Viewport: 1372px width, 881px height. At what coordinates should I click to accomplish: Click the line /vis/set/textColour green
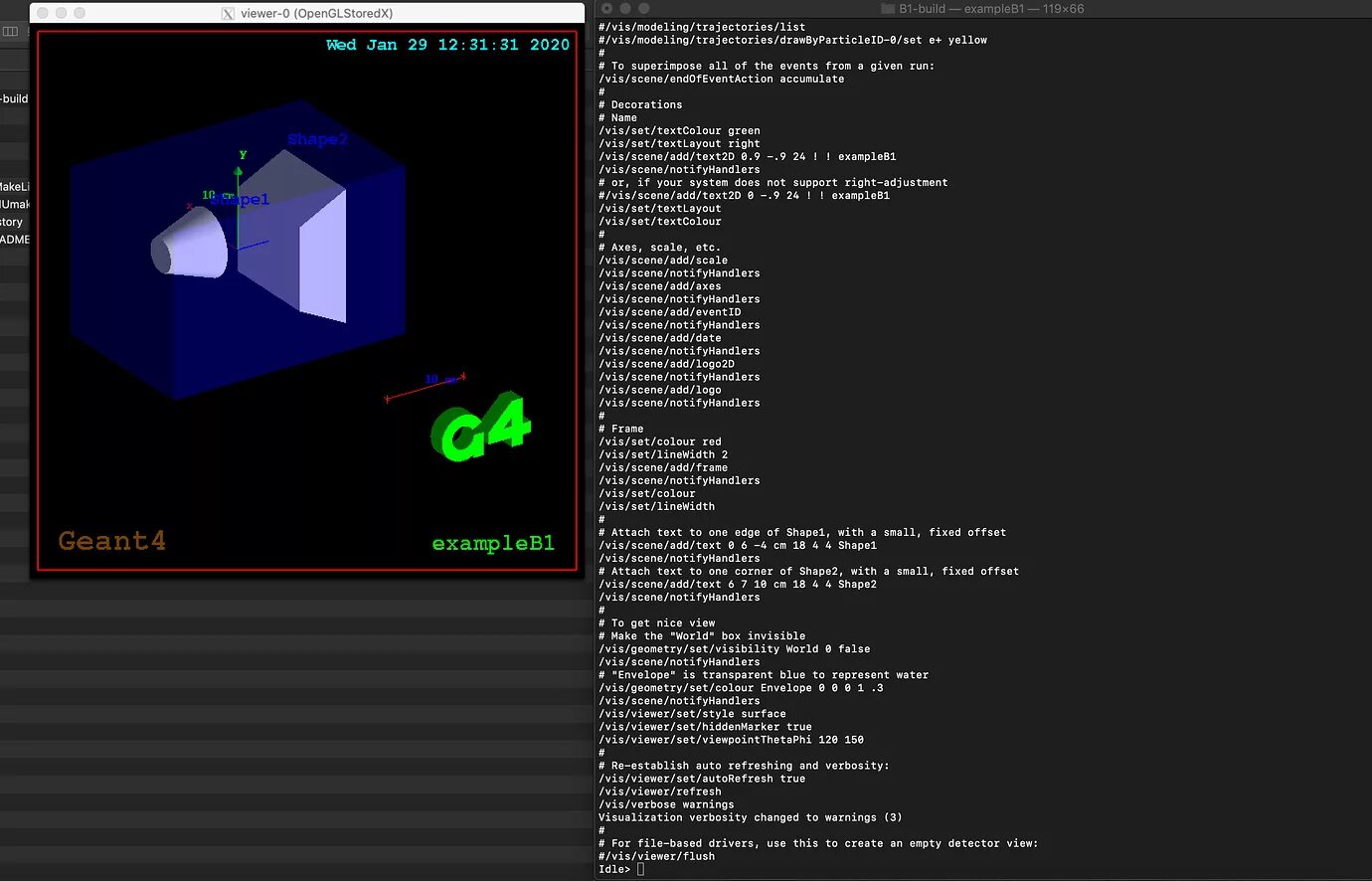click(x=679, y=130)
